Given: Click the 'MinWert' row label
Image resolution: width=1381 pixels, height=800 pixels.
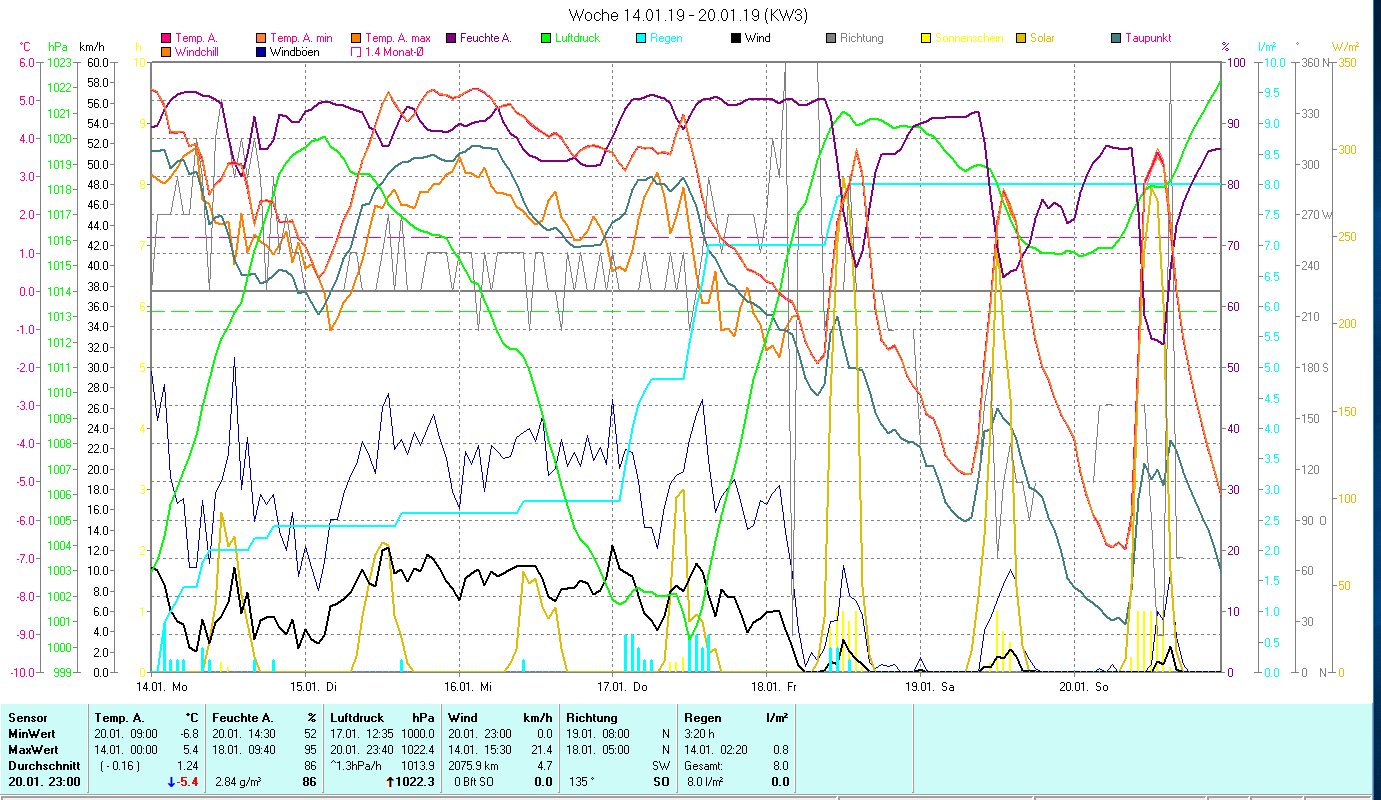Looking at the screenshot, I should coord(31,734).
